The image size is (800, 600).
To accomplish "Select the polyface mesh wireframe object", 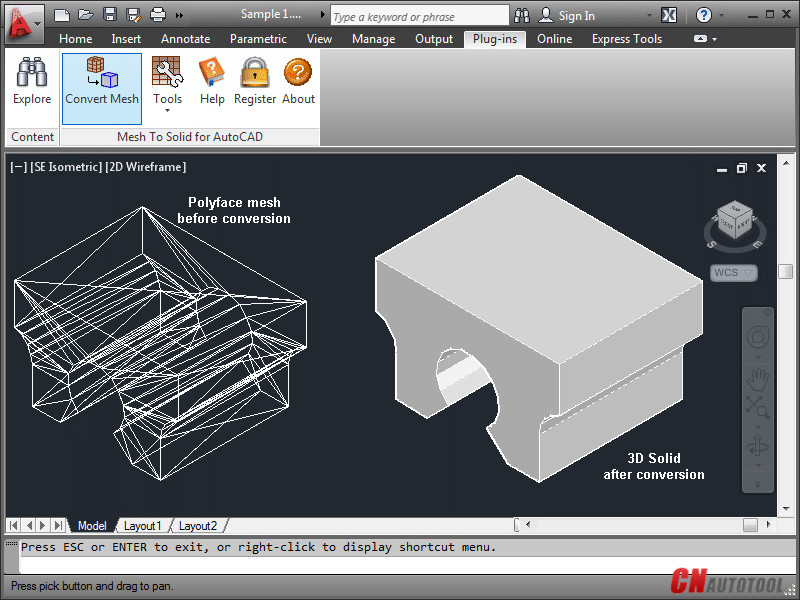I will point(161,343).
